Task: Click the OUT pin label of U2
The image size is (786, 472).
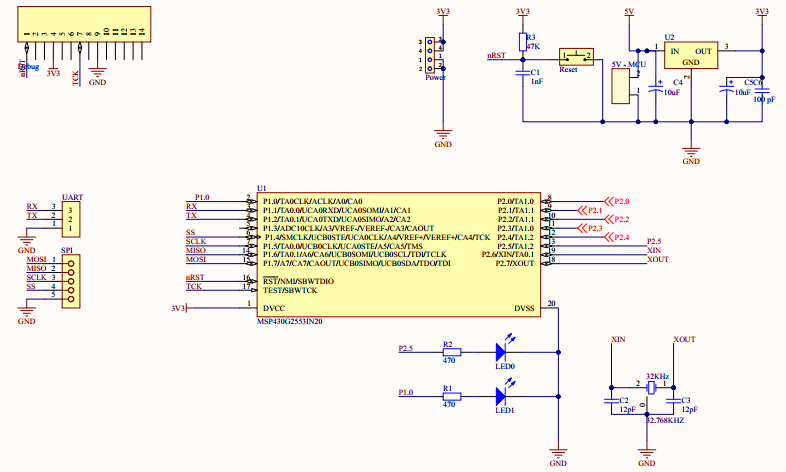Action: click(703, 51)
